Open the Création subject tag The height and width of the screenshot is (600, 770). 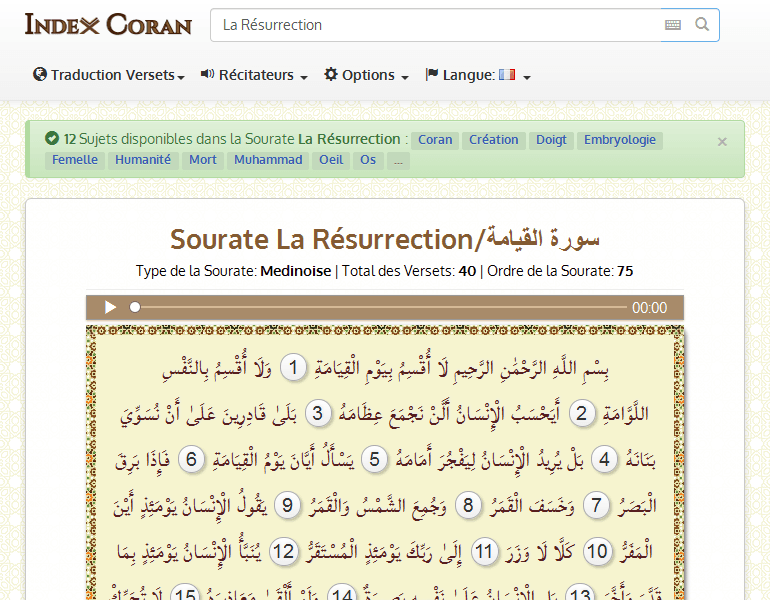click(494, 140)
